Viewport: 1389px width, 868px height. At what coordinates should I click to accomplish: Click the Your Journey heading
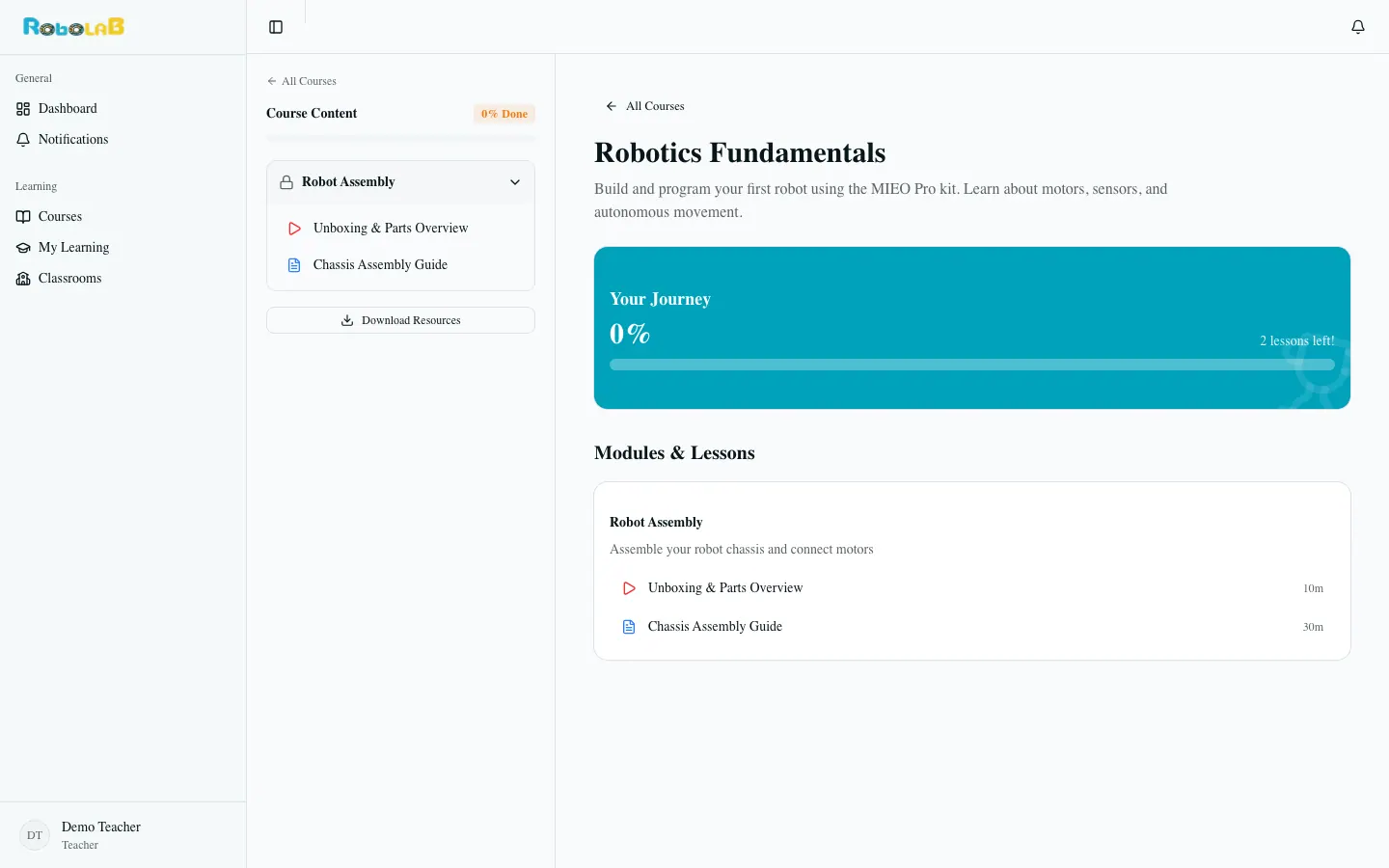[660, 299]
